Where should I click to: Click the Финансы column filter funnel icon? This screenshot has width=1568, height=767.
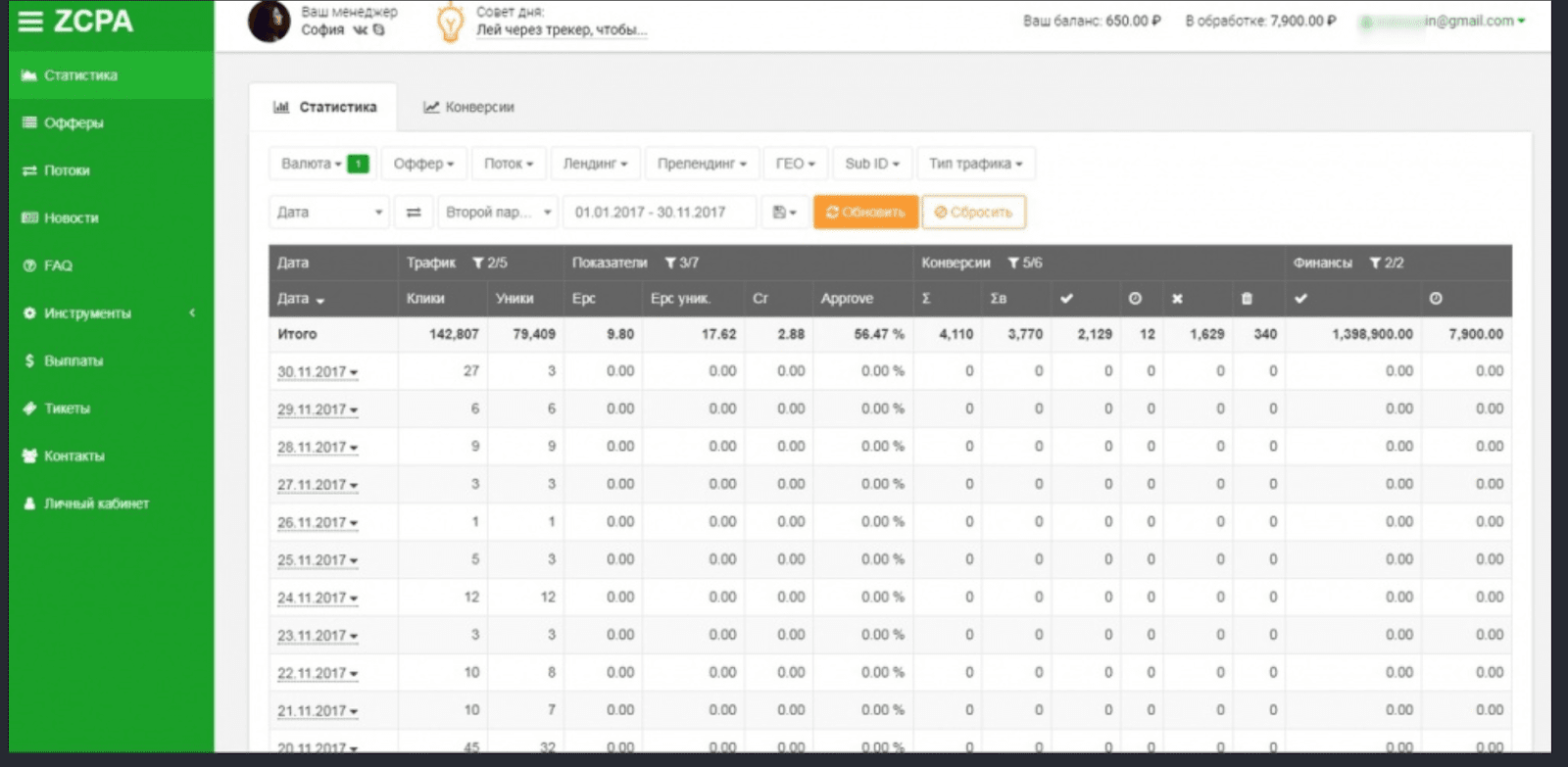tap(1375, 264)
